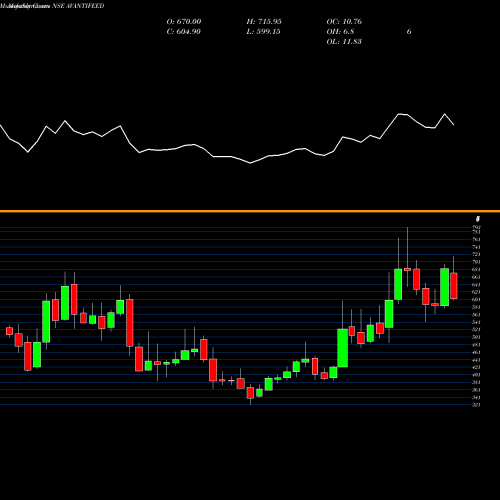Select the open value O: 670.00

point(184,22)
